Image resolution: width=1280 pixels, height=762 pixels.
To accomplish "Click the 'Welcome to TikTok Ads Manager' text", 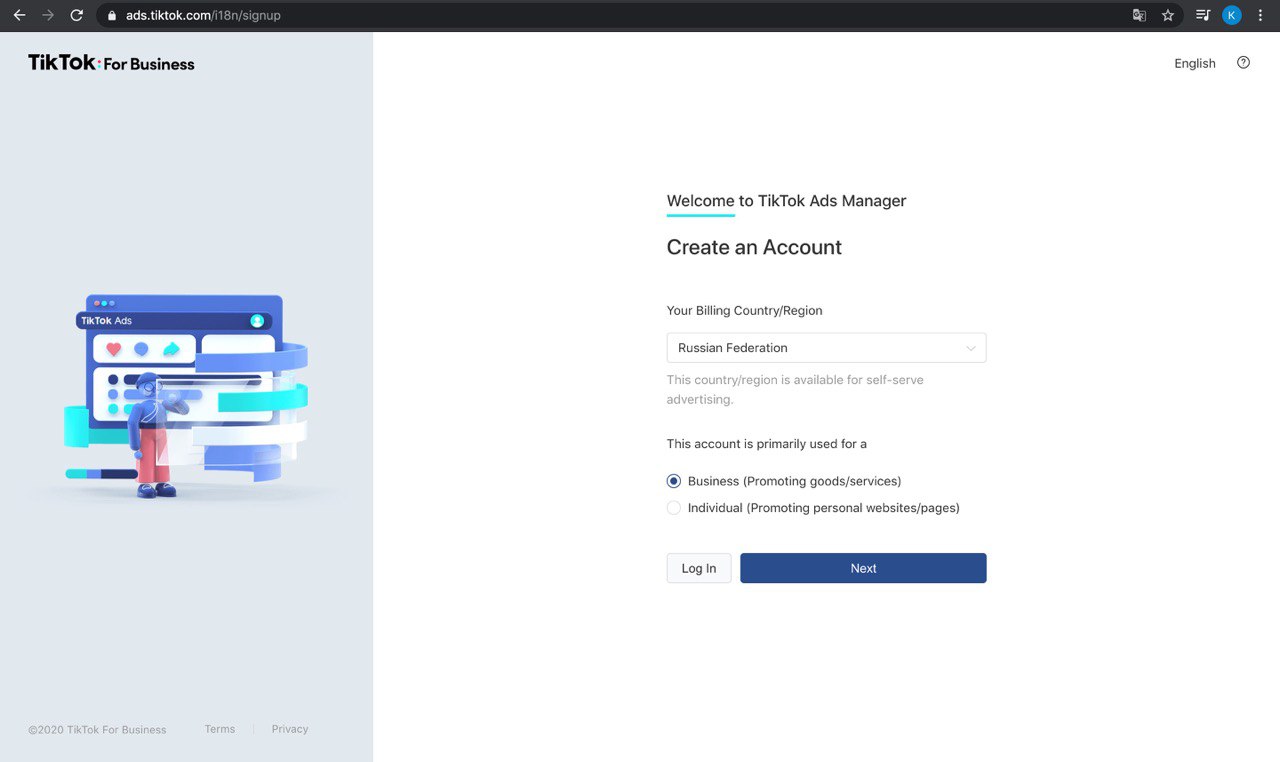I will click(786, 200).
